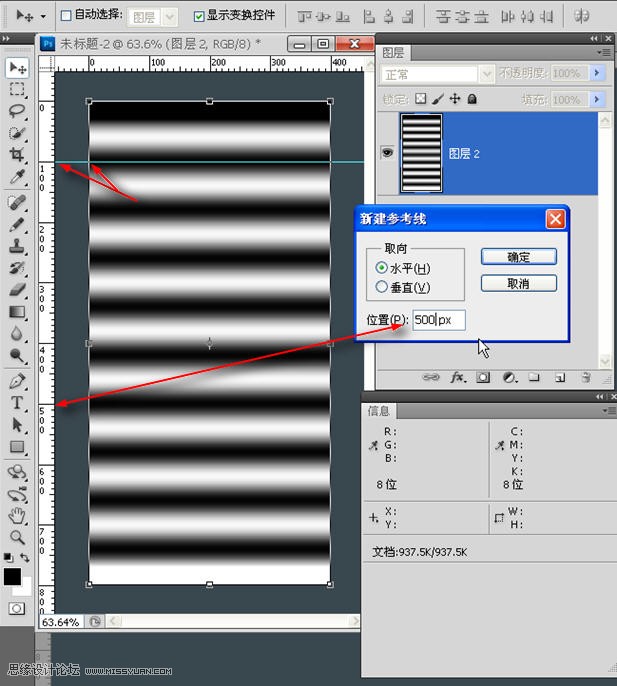Confirm with the 确定 button

519,257
